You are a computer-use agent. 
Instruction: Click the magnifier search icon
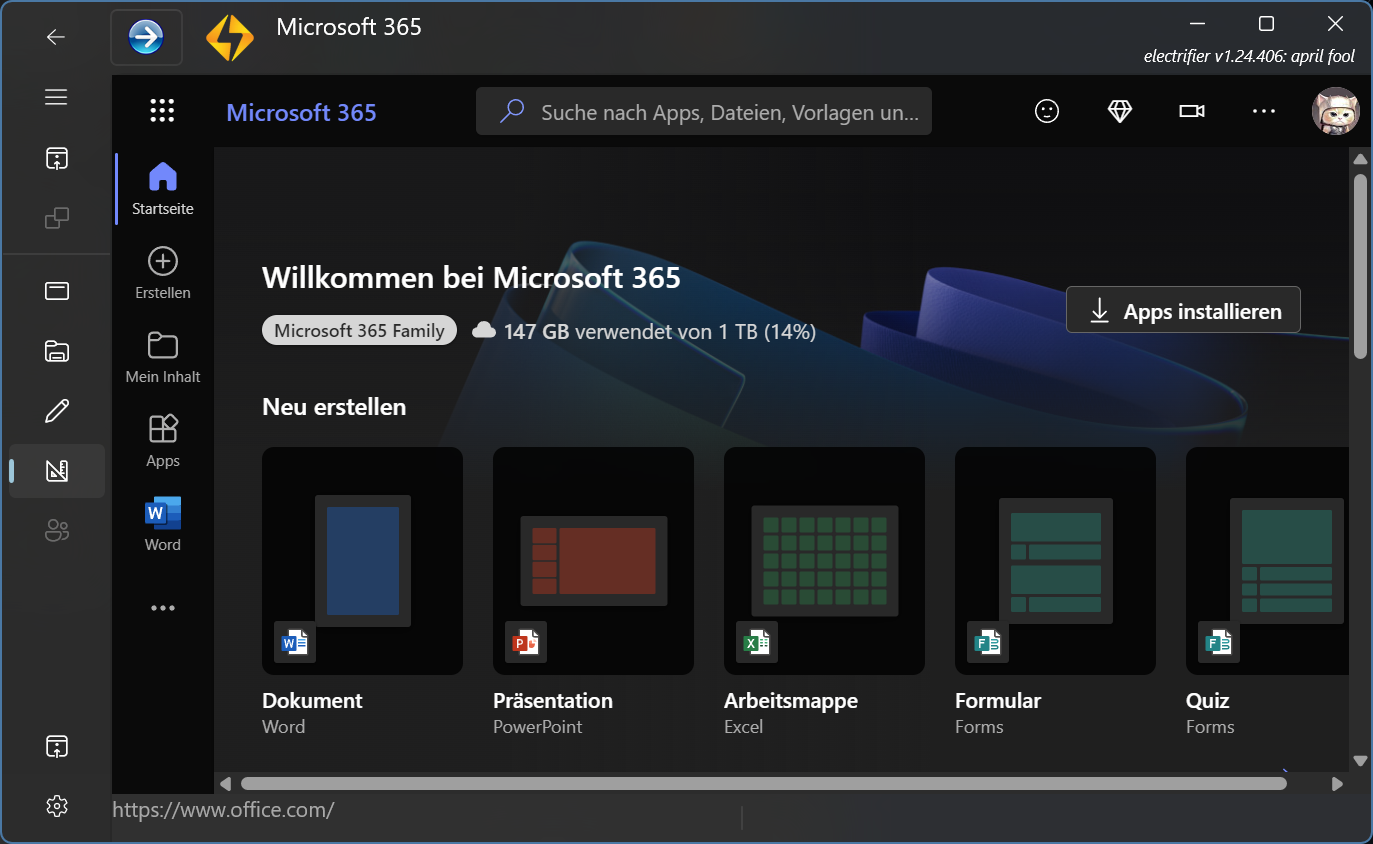coord(512,111)
